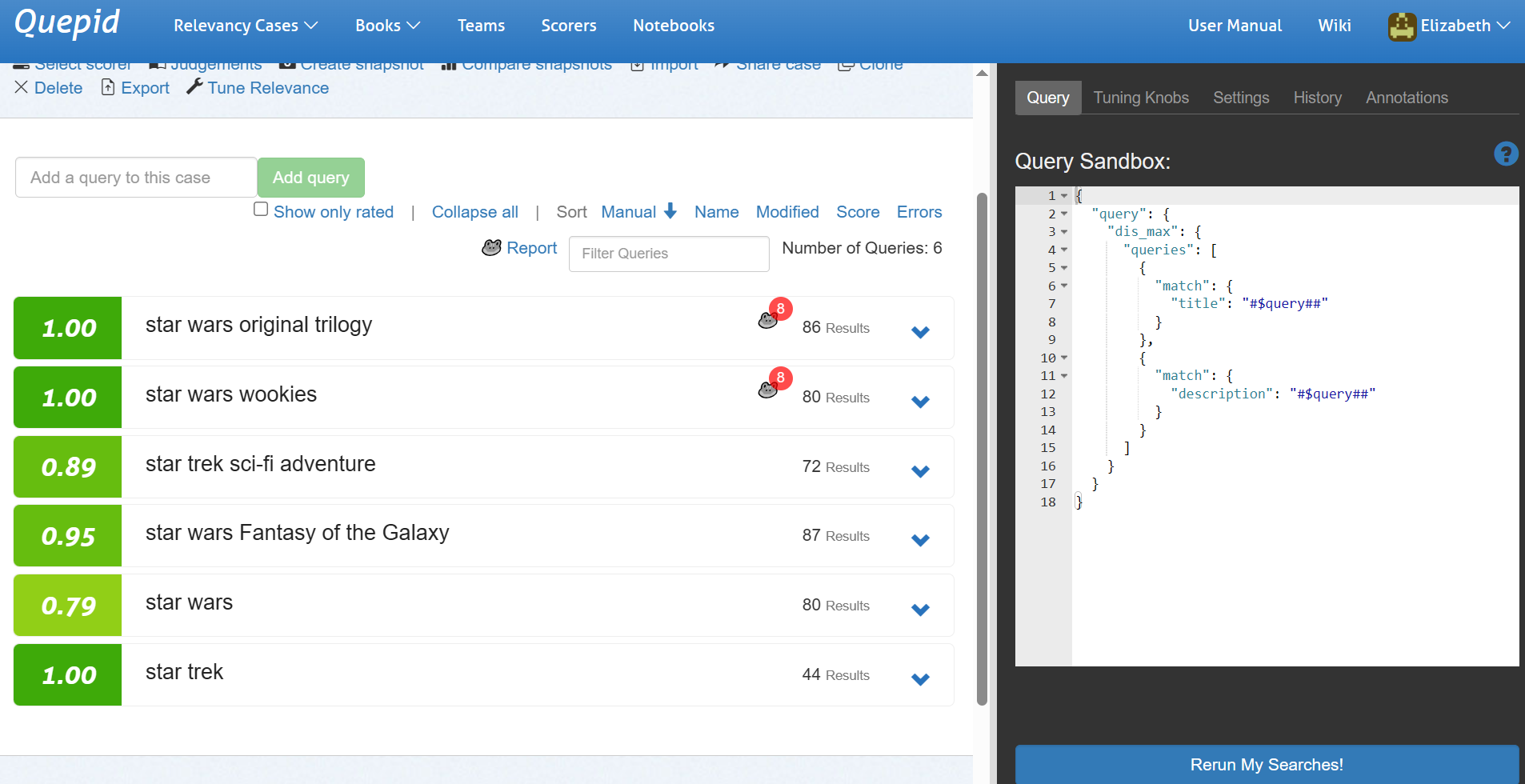Click the Delete case link
Image resolution: width=1525 pixels, height=784 pixels.
click(x=58, y=88)
